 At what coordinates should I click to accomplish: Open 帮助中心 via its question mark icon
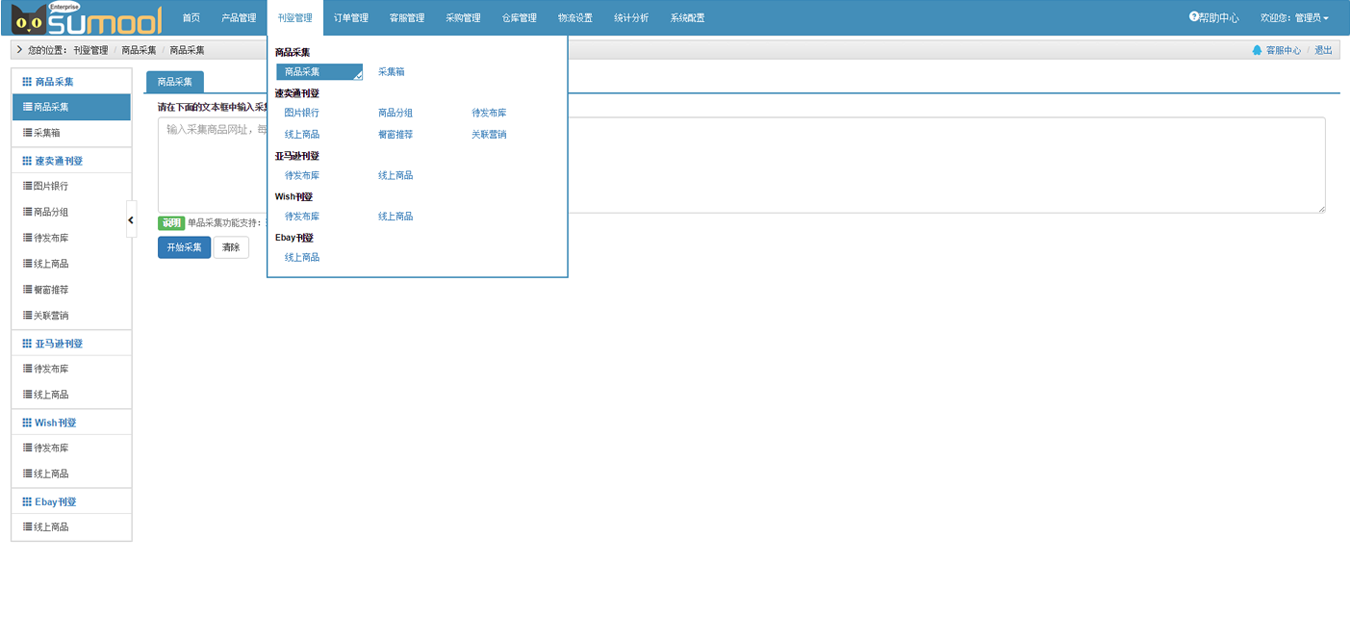pos(1194,17)
